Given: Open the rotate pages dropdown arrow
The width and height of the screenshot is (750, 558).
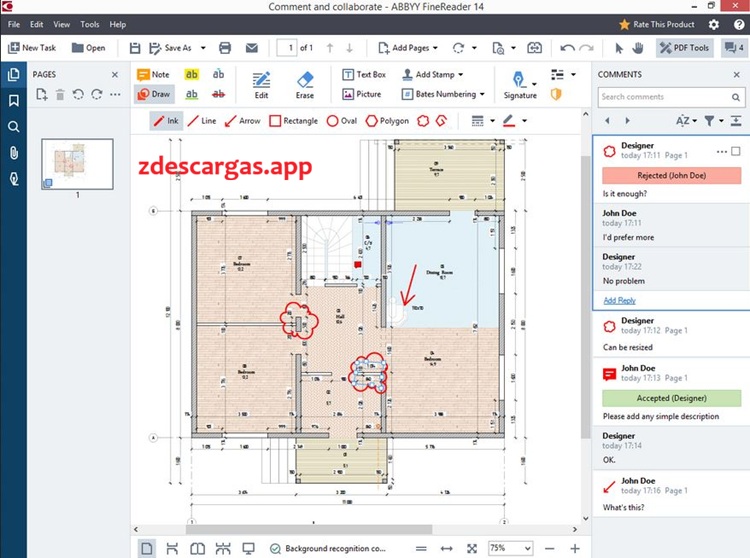Looking at the screenshot, I should pos(474,48).
